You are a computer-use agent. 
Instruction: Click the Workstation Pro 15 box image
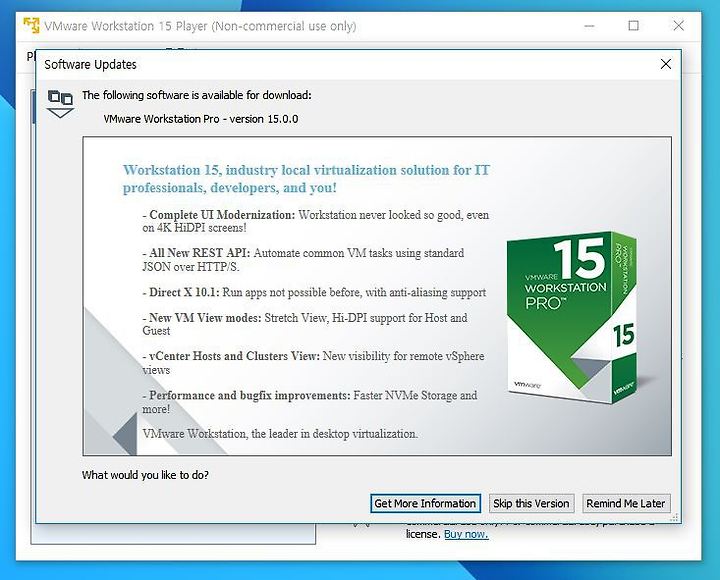[x=573, y=318]
